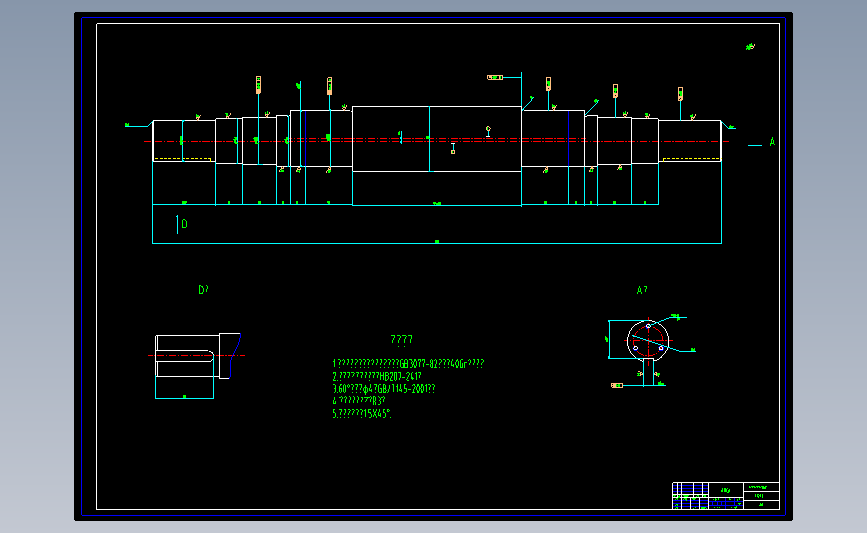Select note line containing HB207-241
The height and width of the screenshot is (533, 867).
[377, 377]
